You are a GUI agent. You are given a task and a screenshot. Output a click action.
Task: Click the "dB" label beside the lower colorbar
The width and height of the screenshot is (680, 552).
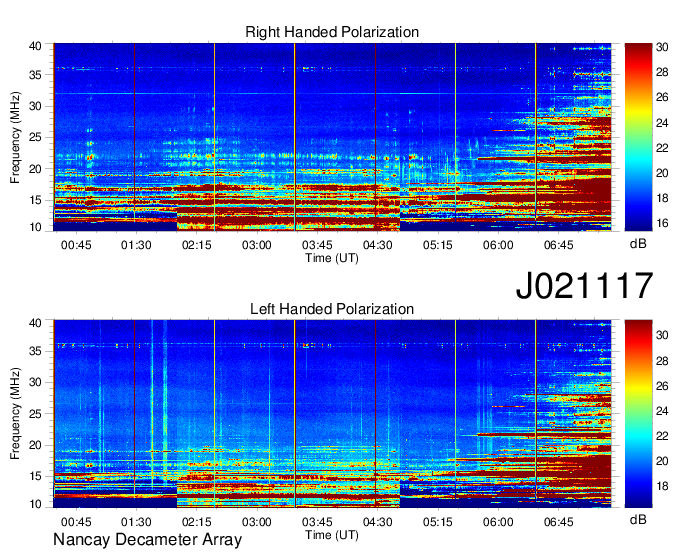pos(638,519)
